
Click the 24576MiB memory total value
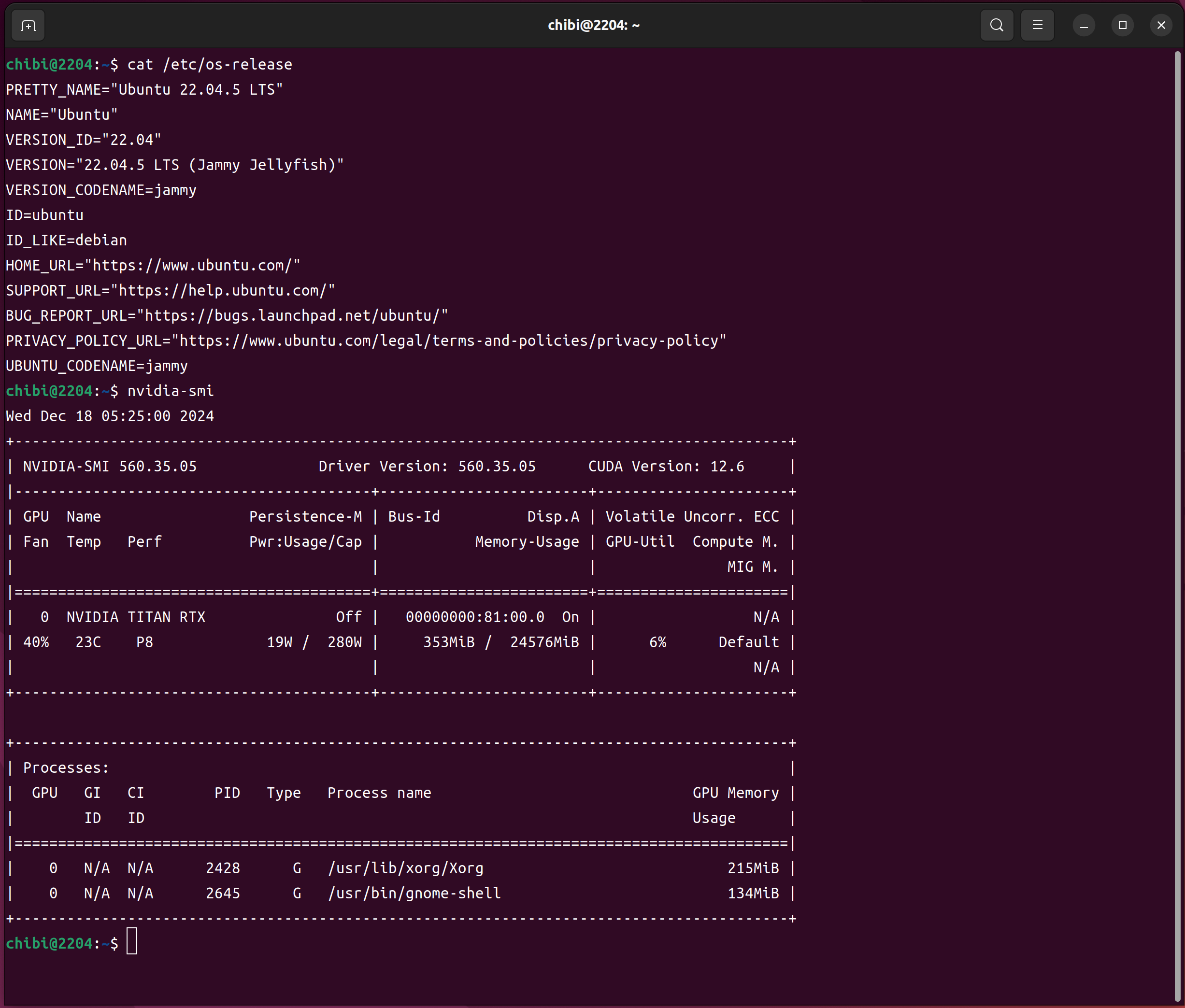[x=544, y=643]
